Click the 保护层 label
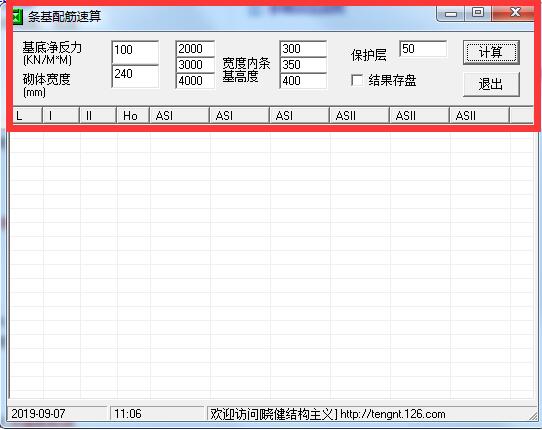 coord(369,55)
